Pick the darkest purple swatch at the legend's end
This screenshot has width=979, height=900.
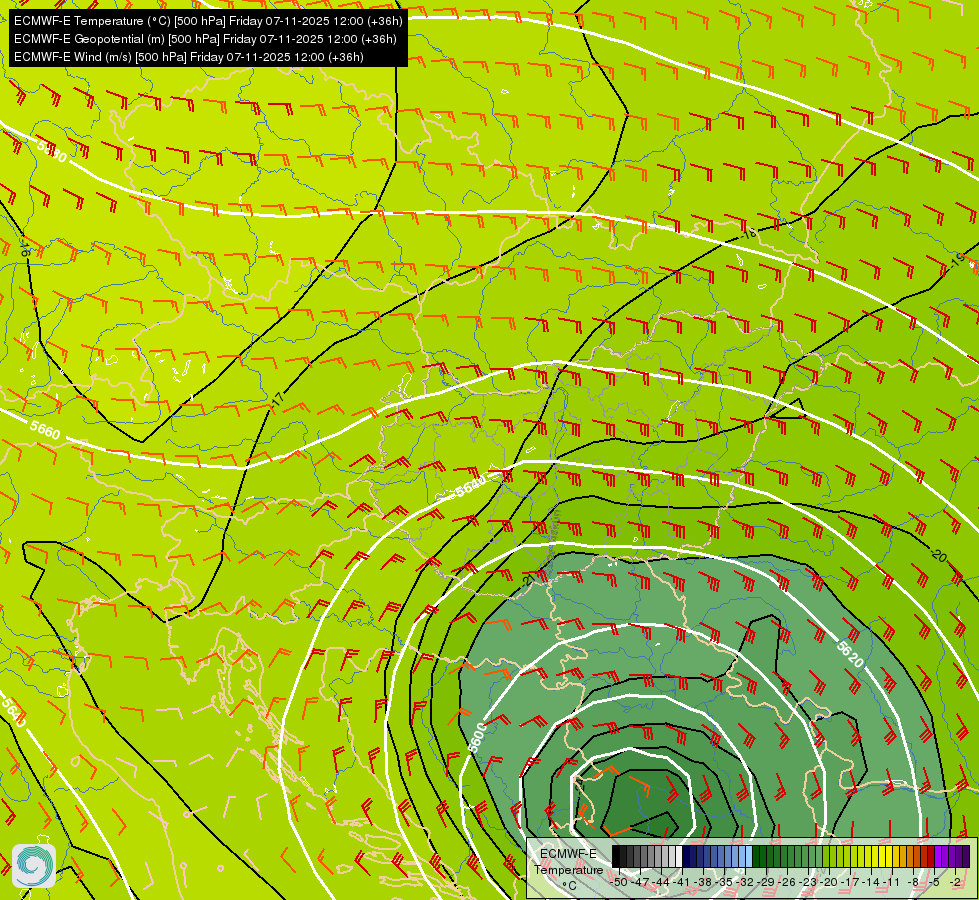(x=967, y=856)
